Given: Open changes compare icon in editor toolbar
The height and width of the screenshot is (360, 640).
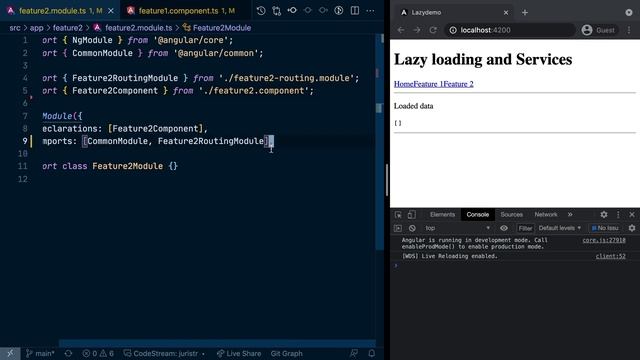Looking at the screenshot, I should point(277,11).
